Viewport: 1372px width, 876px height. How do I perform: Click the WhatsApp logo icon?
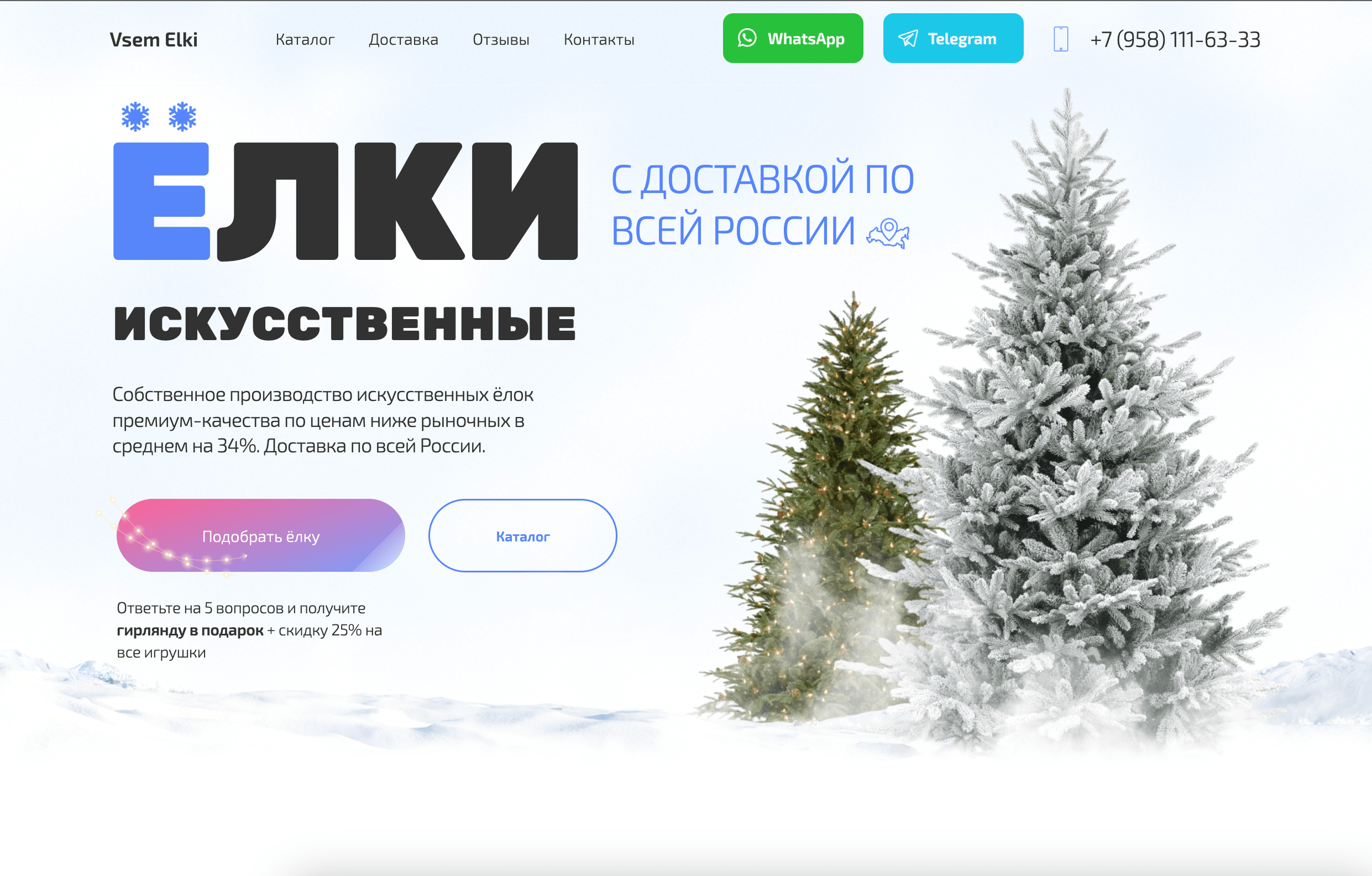click(x=747, y=38)
